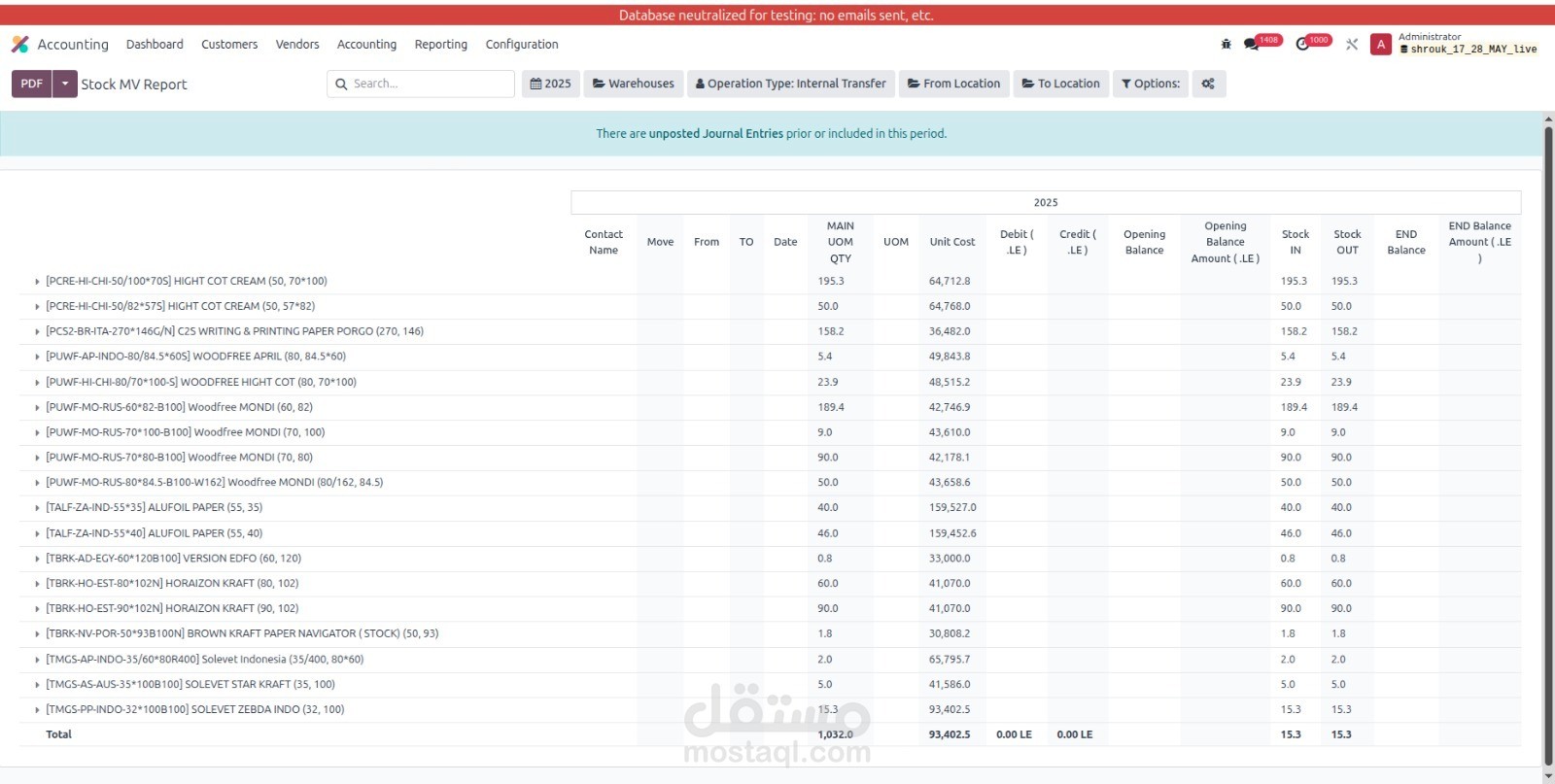Click the Stock OUT column header
The width and height of the screenshot is (1555, 784).
click(1347, 242)
